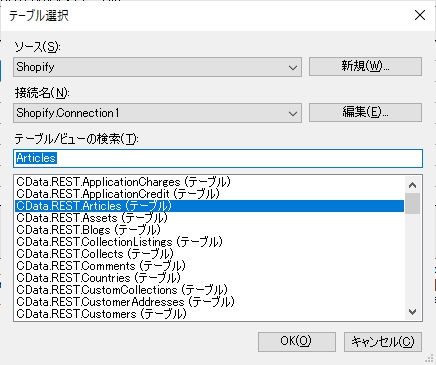Viewport: 436px width, 365px height.
Task: Open the 接続名 Shopify.Connection1 dropdown
Action: (157, 113)
